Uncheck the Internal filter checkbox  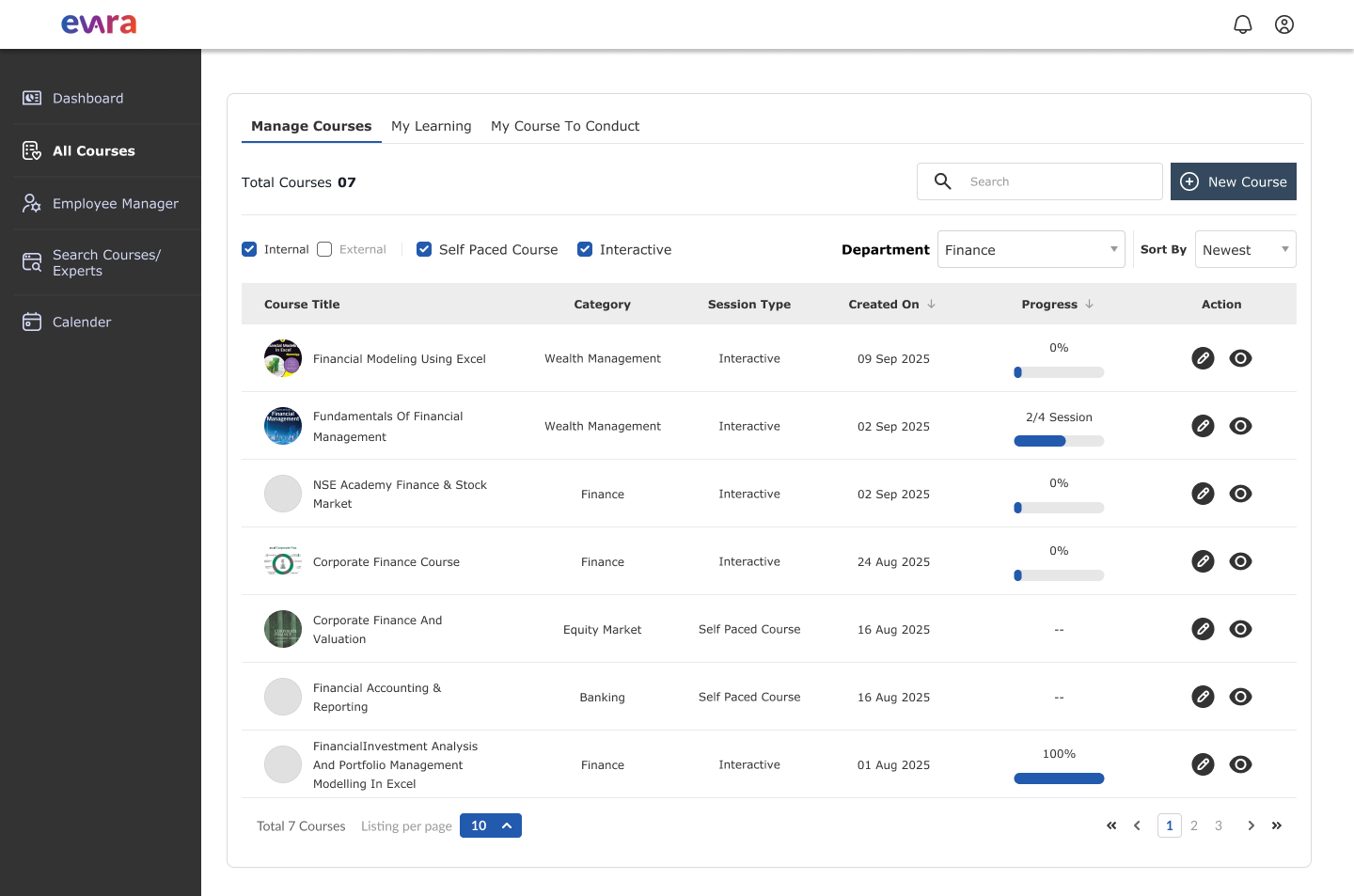(x=249, y=248)
